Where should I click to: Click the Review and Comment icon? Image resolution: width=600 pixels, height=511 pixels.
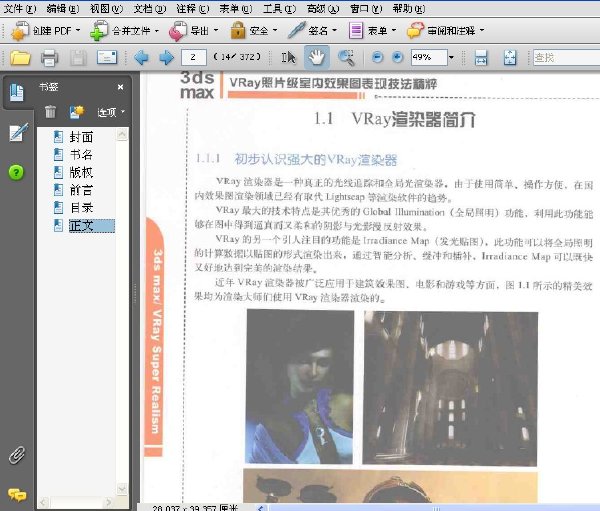[416, 30]
